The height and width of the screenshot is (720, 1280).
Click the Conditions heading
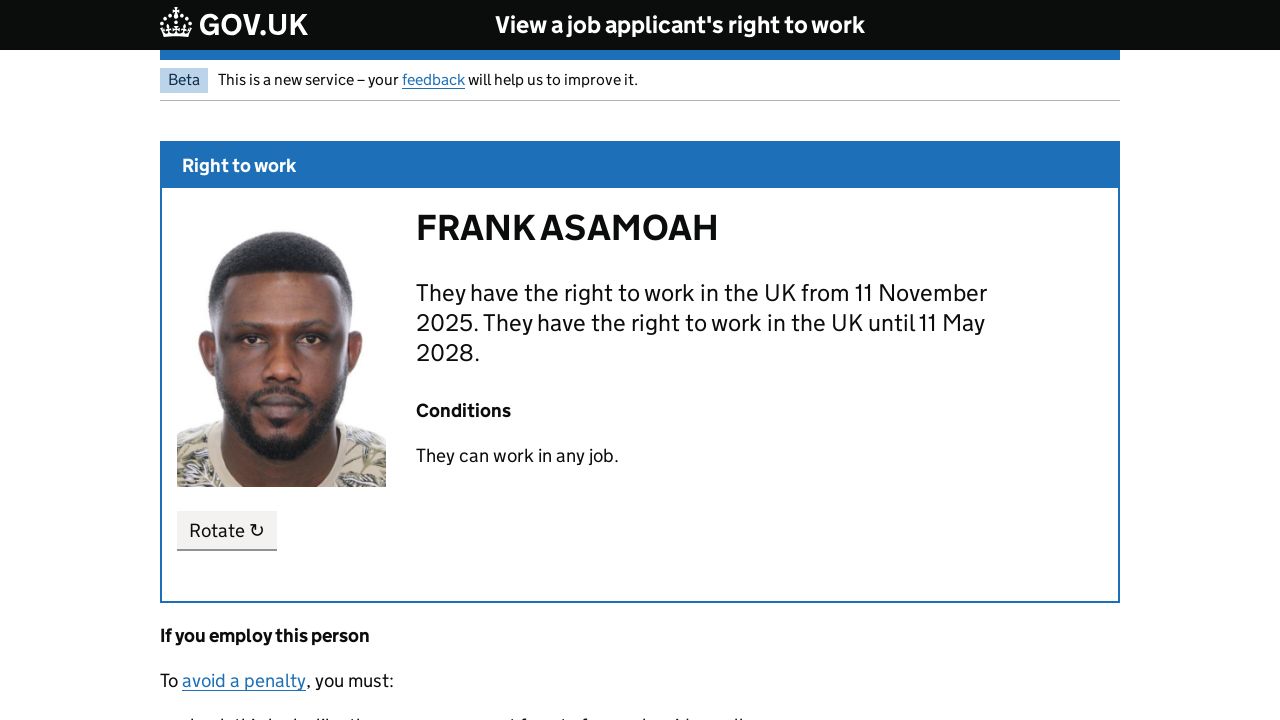point(463,411)
